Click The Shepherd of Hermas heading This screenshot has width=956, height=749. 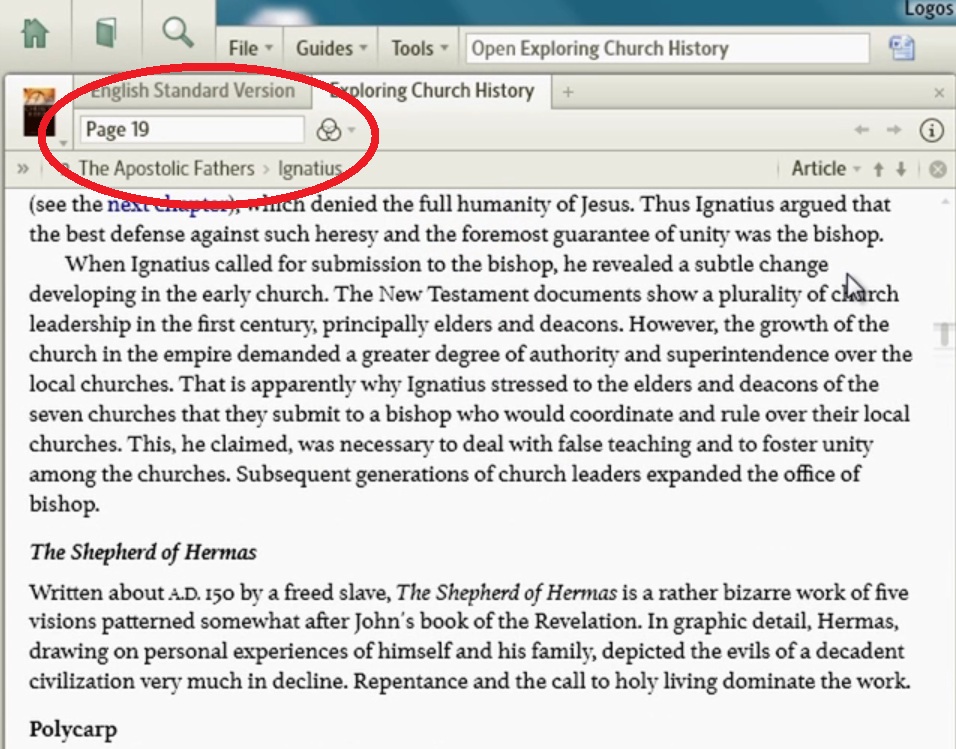point(143,552)
